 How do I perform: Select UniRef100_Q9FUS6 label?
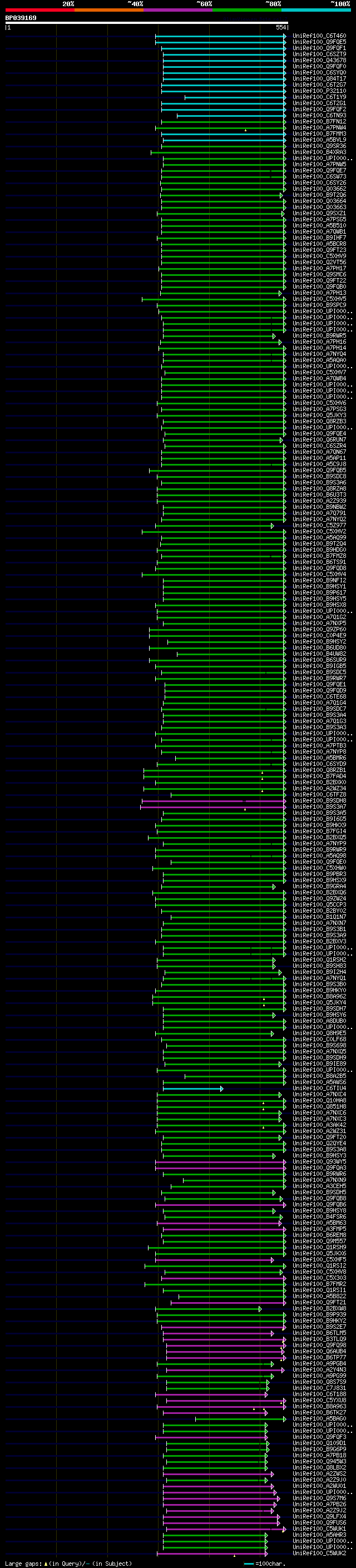tap(319, 1522)
